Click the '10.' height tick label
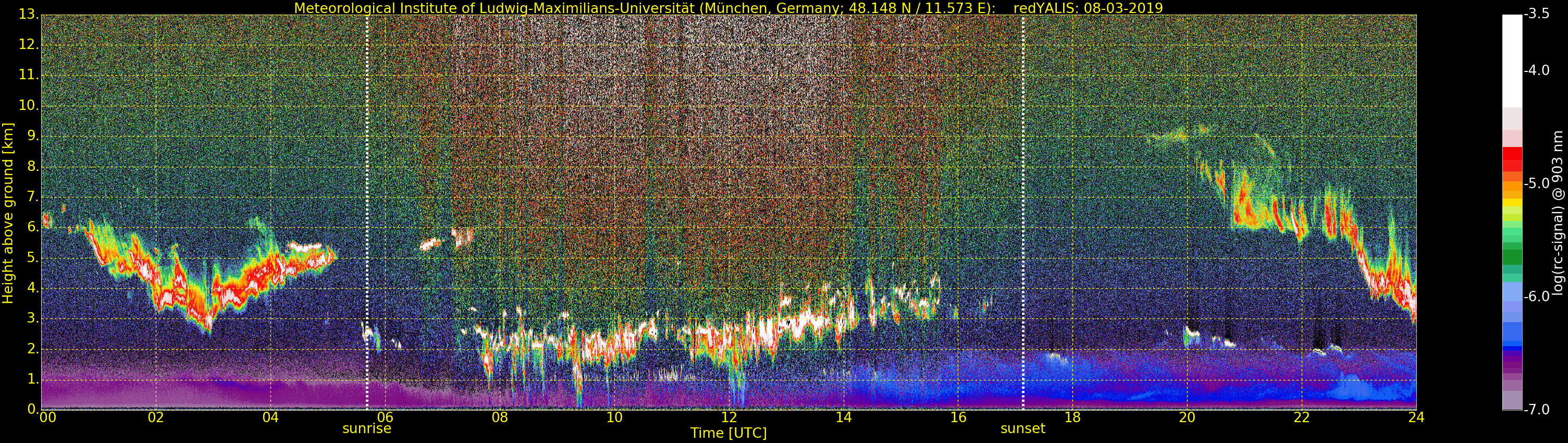 29,105
